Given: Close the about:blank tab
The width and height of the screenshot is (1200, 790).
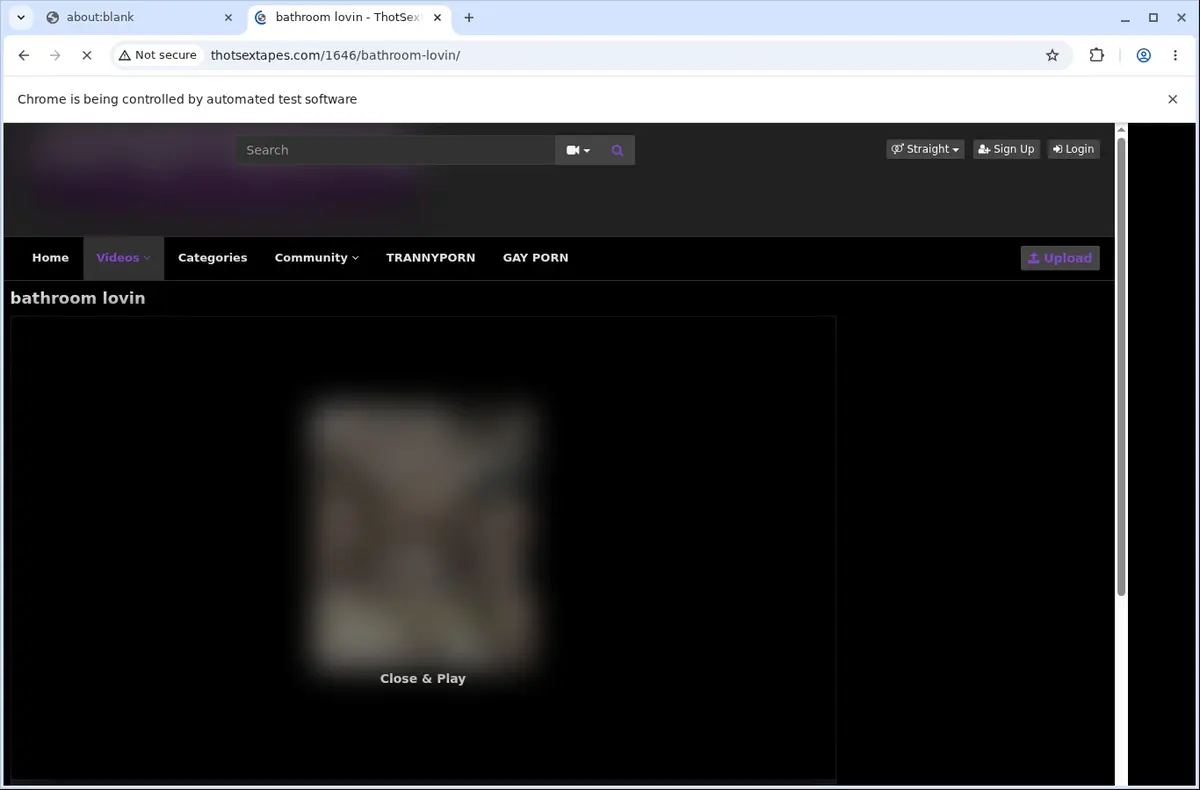Looking at the screenshot, I should (229, 17).
